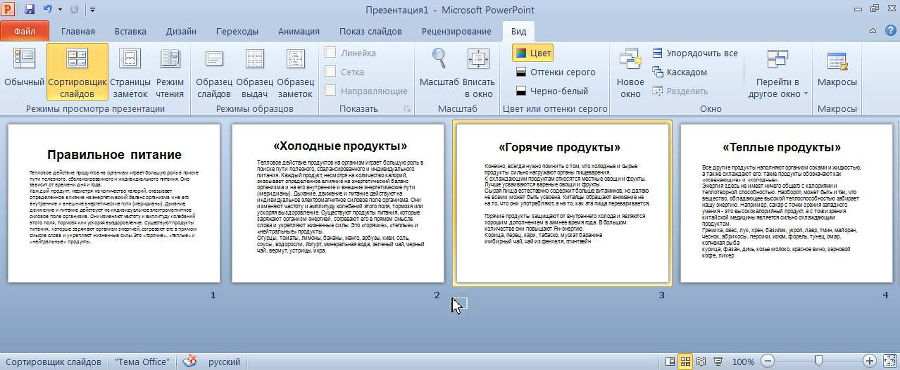This screenshot has width=900, height=370.
Task: Click the zoom slider handle
Action: point(819,361)
